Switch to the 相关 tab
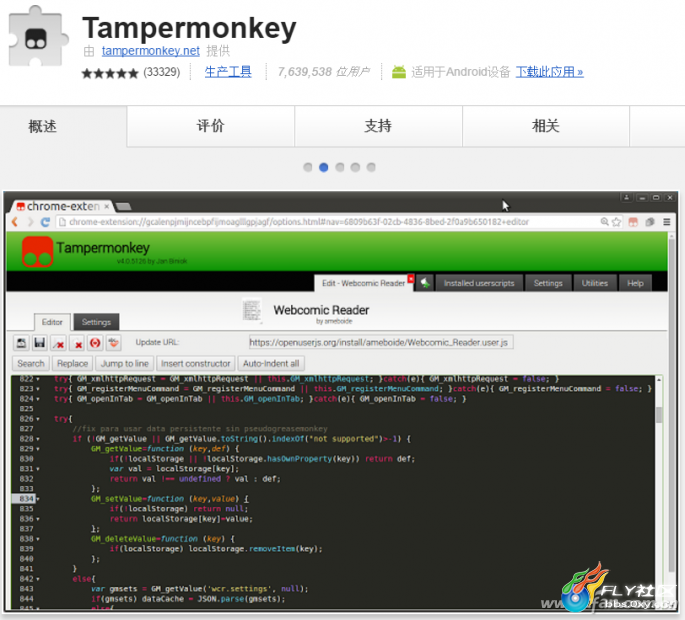 tap(546, 126)
